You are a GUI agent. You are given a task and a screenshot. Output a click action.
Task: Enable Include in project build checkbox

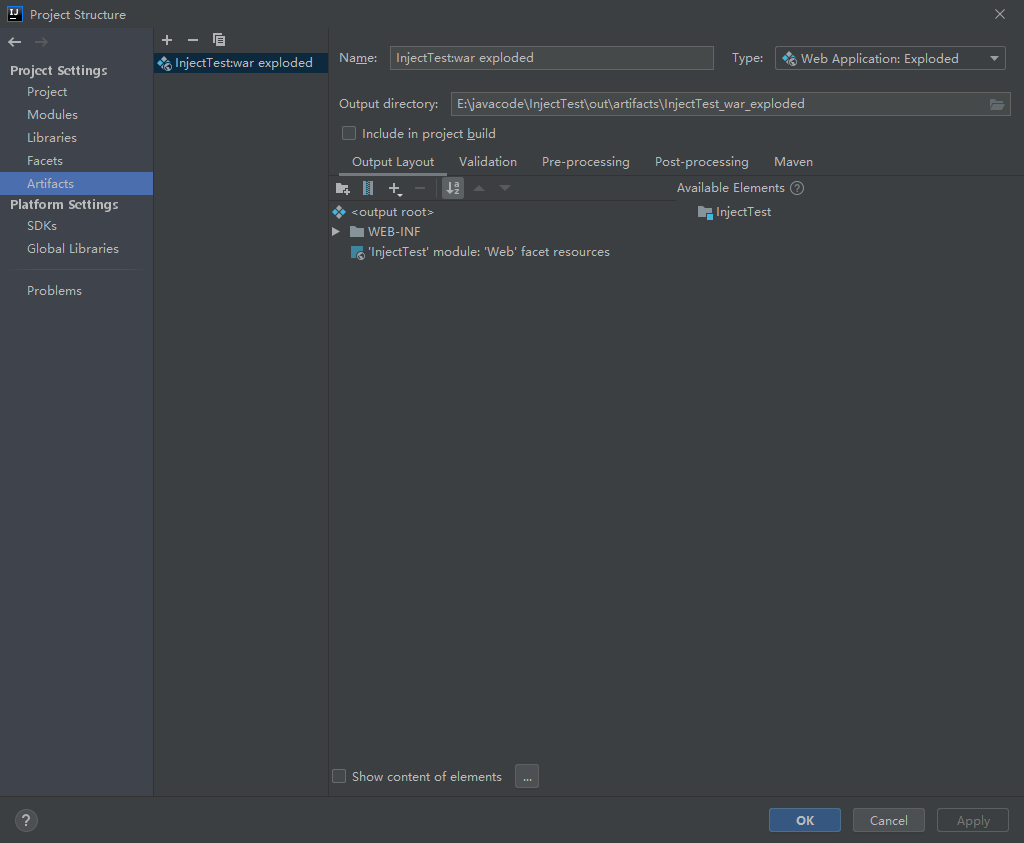click(x=349, y=133)
